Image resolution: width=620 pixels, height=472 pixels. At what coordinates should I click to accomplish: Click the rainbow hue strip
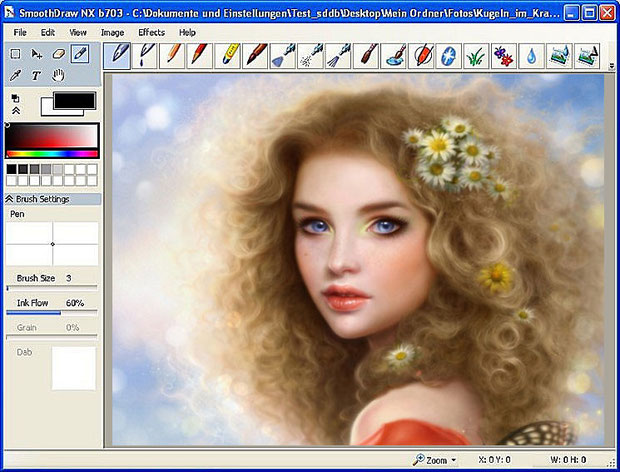[52, 154]
